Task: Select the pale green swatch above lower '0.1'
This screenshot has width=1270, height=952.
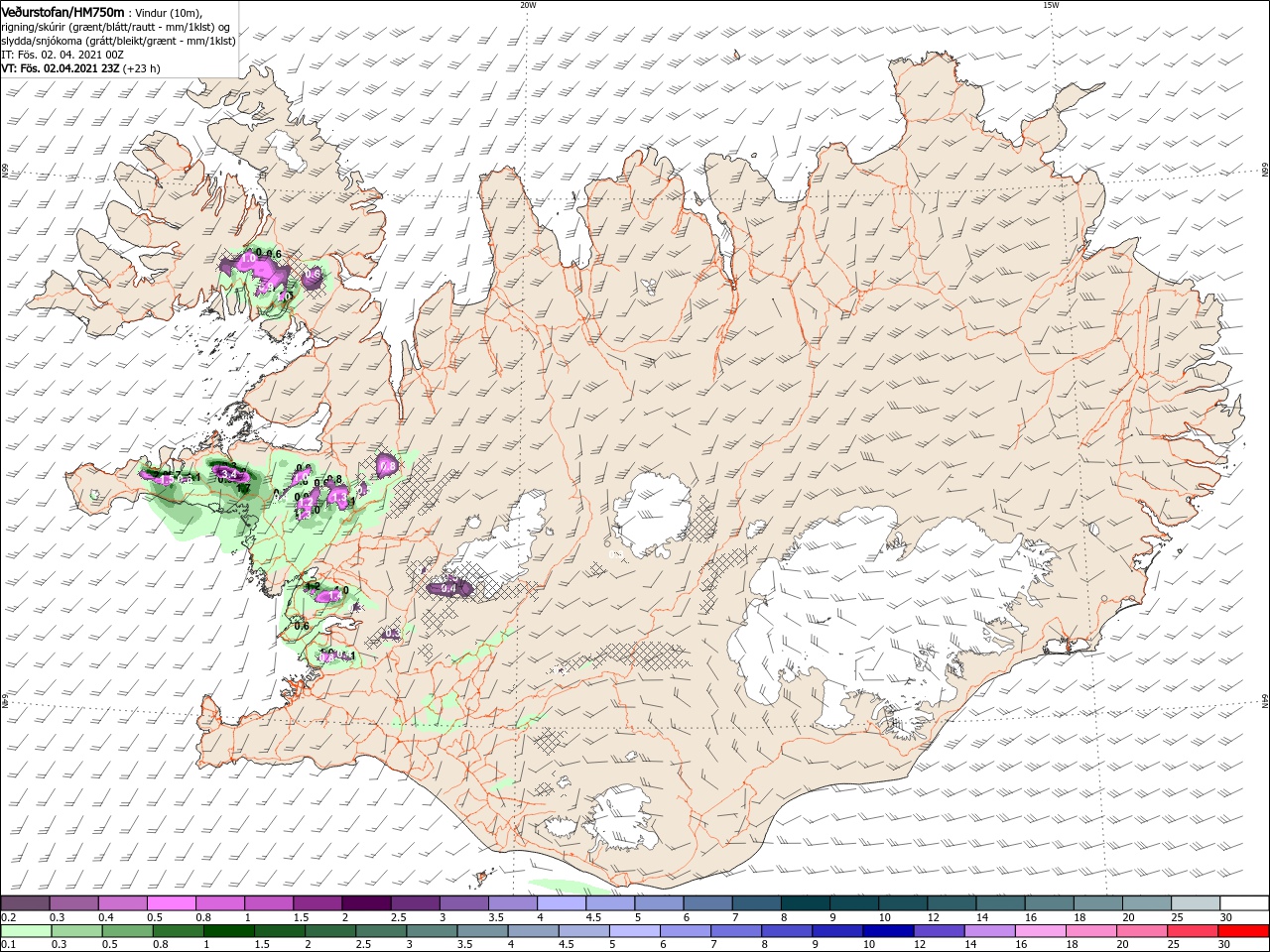Action: coord(25,931)
